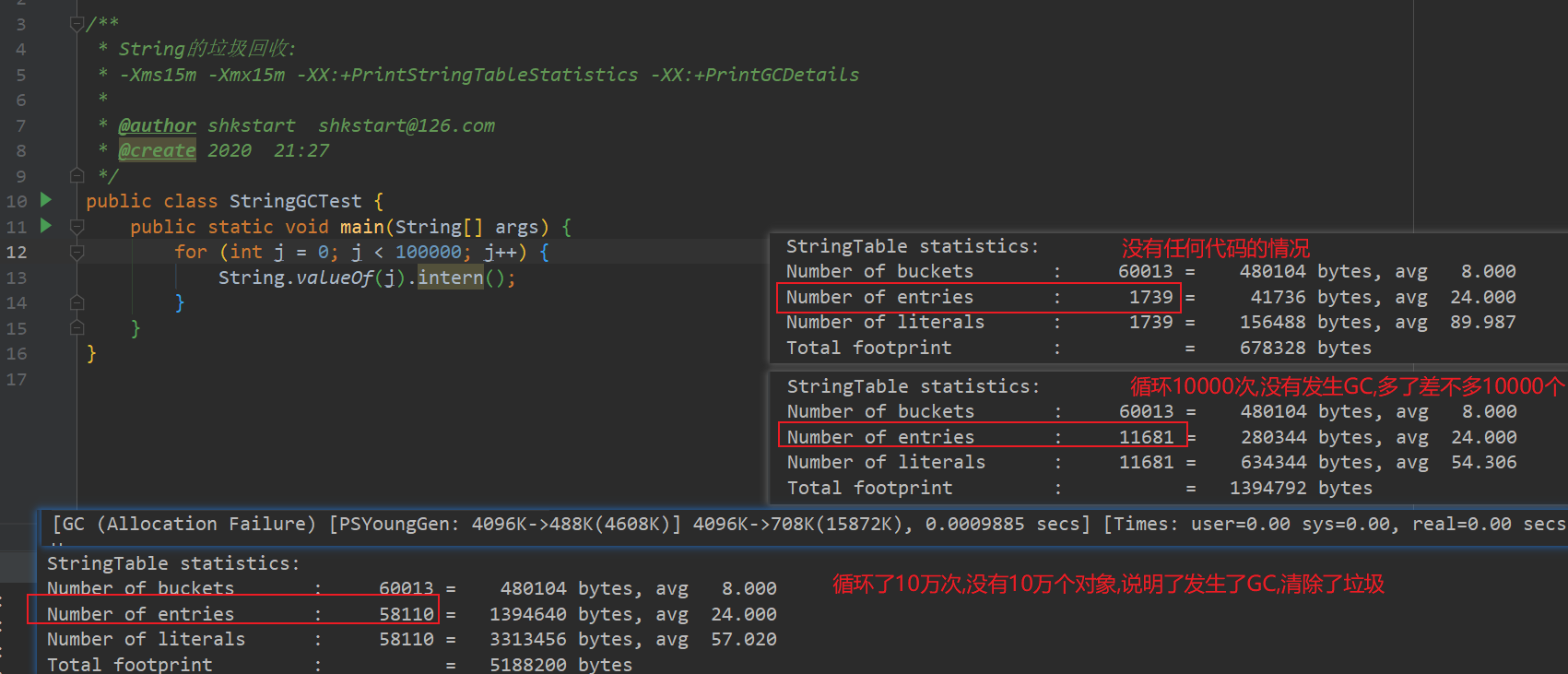Click the String[] args parameter
The width and height of the screenshot is (1568, 674).
click(467, 227)
